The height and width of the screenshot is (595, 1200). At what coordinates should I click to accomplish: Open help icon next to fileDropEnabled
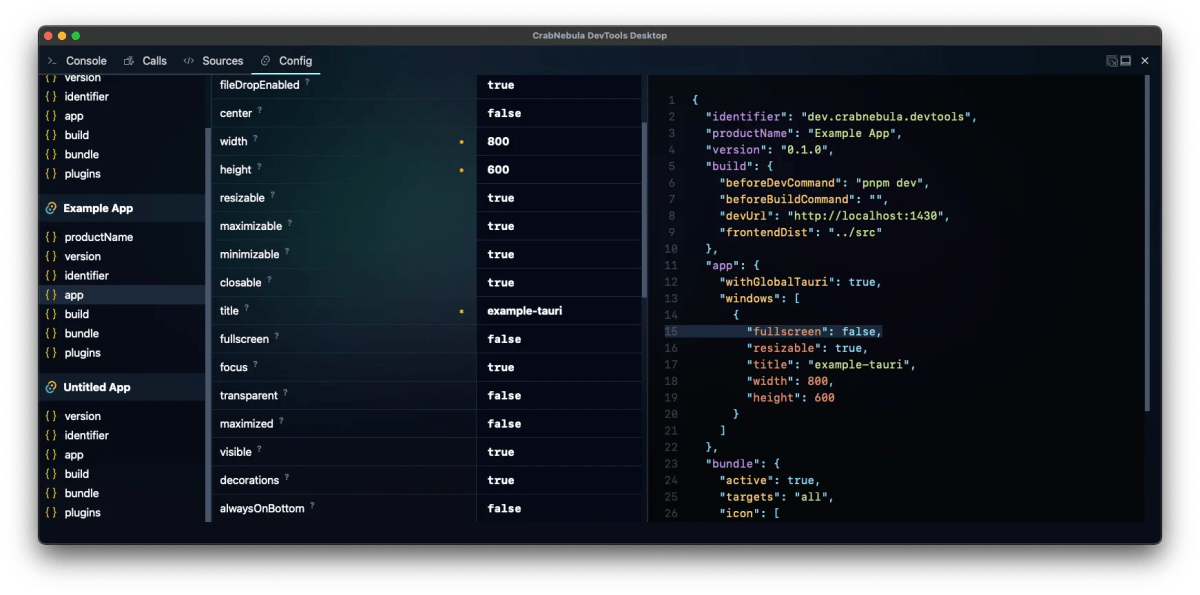coord(307,83)
